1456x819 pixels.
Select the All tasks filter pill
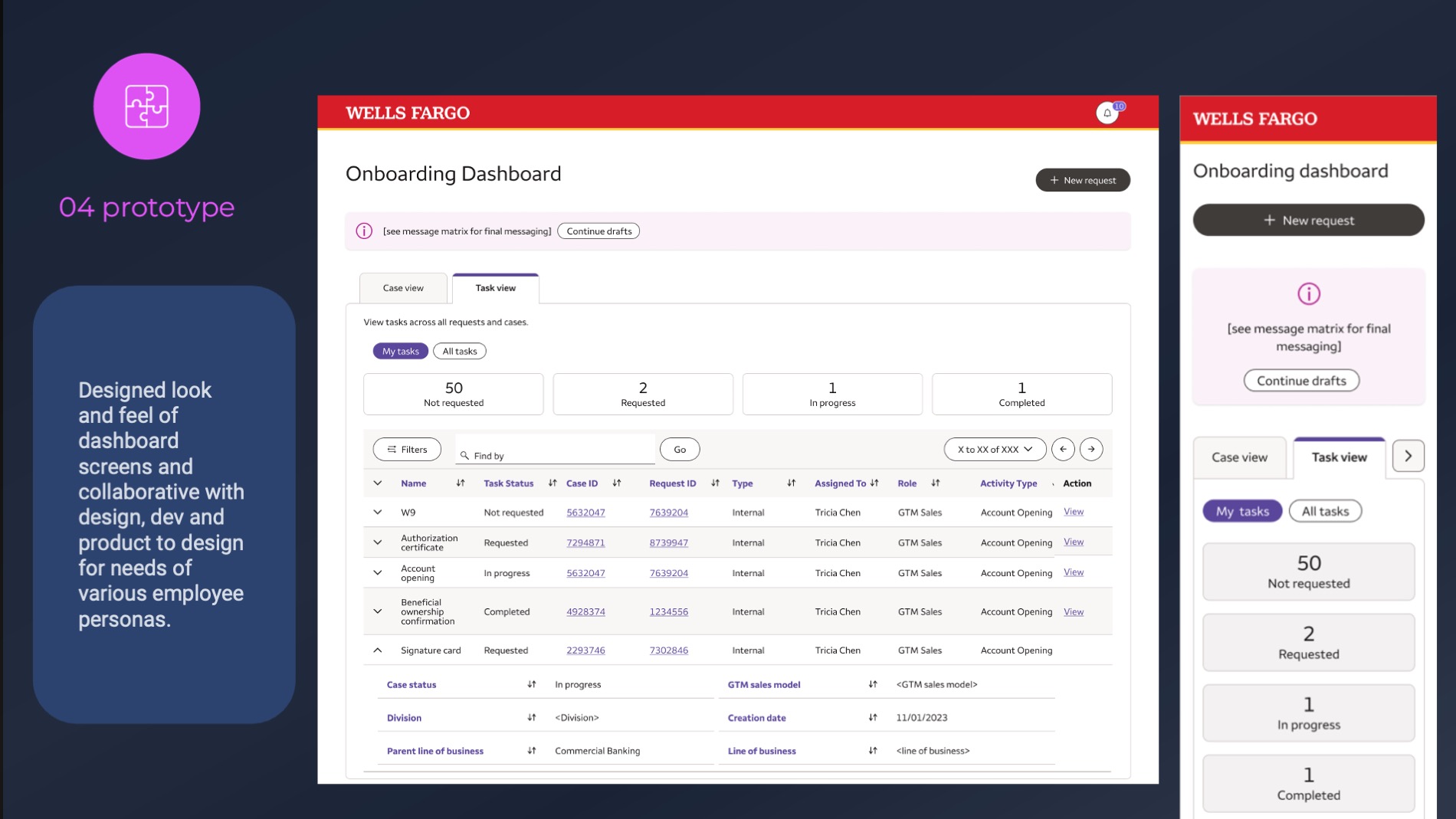[x=460, y=351]
